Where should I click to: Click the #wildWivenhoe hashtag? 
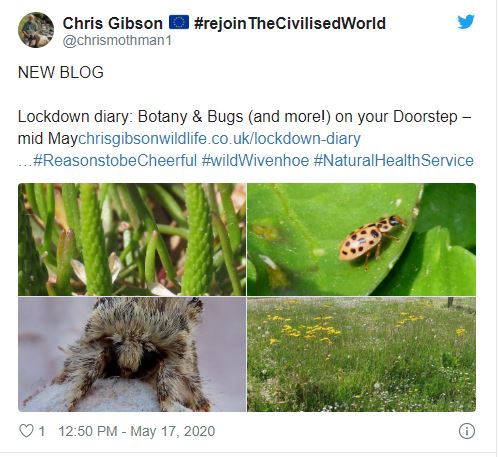tap(255, 160)
